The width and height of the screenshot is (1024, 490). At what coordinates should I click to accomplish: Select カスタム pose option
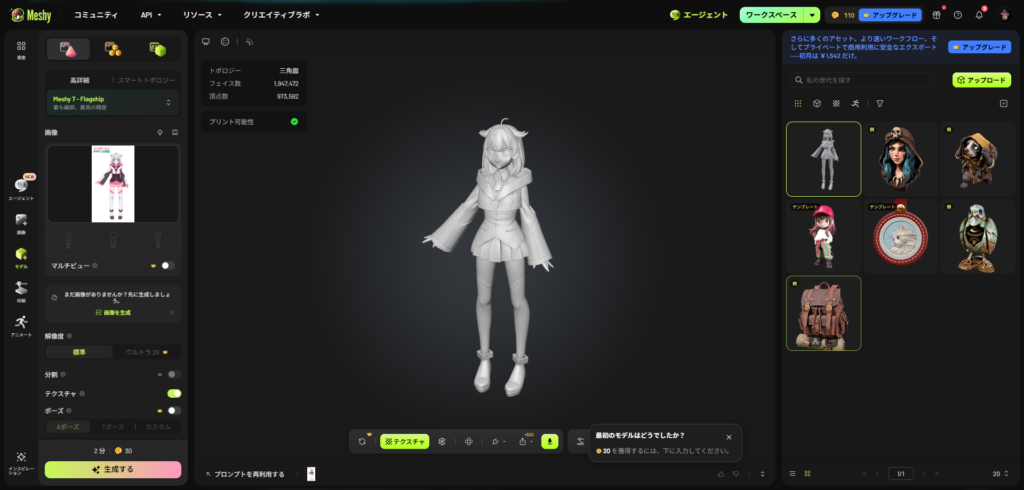coord(158,427)
